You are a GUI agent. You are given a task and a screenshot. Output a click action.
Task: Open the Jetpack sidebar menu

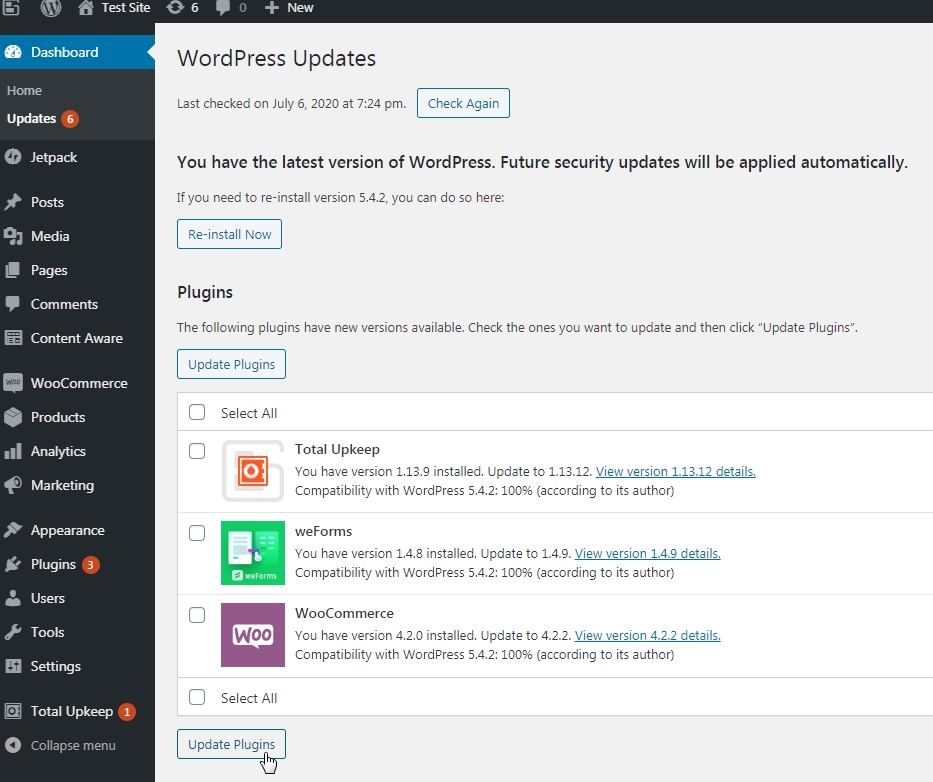(53, 157)
